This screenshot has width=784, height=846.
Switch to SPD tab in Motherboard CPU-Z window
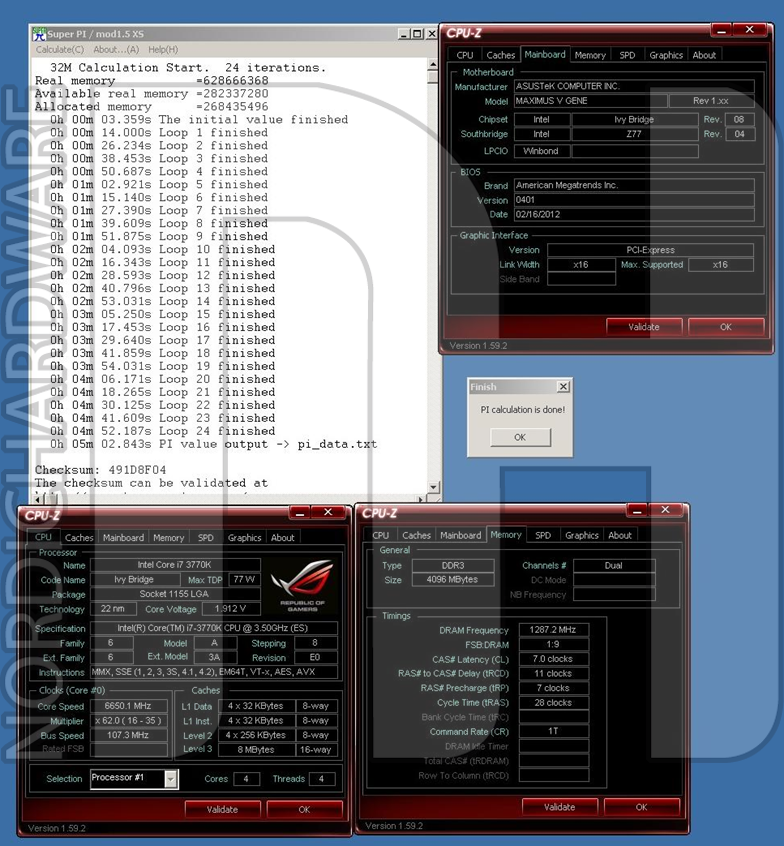(627, 55)
